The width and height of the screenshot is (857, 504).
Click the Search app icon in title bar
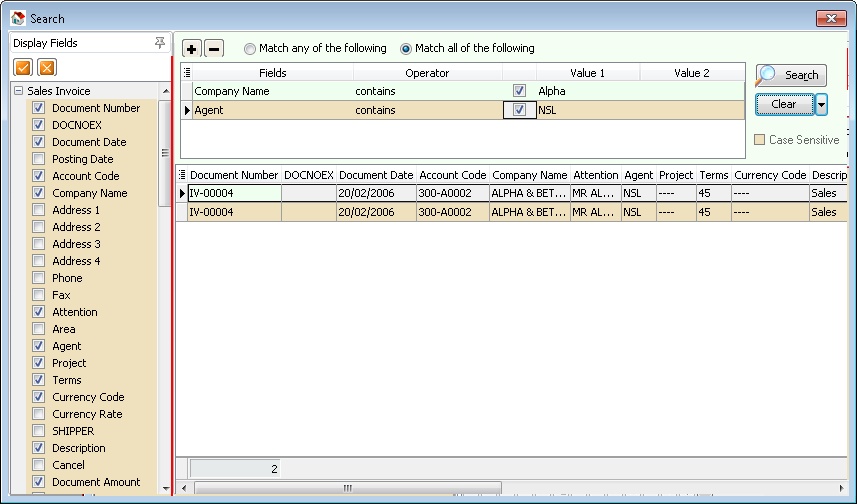coord(17,18)
